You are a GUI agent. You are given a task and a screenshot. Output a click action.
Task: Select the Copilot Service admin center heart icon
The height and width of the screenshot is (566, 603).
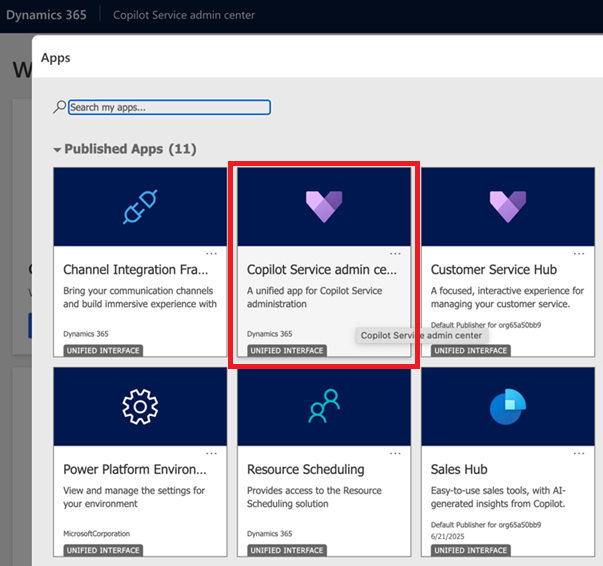pos(324,206)
